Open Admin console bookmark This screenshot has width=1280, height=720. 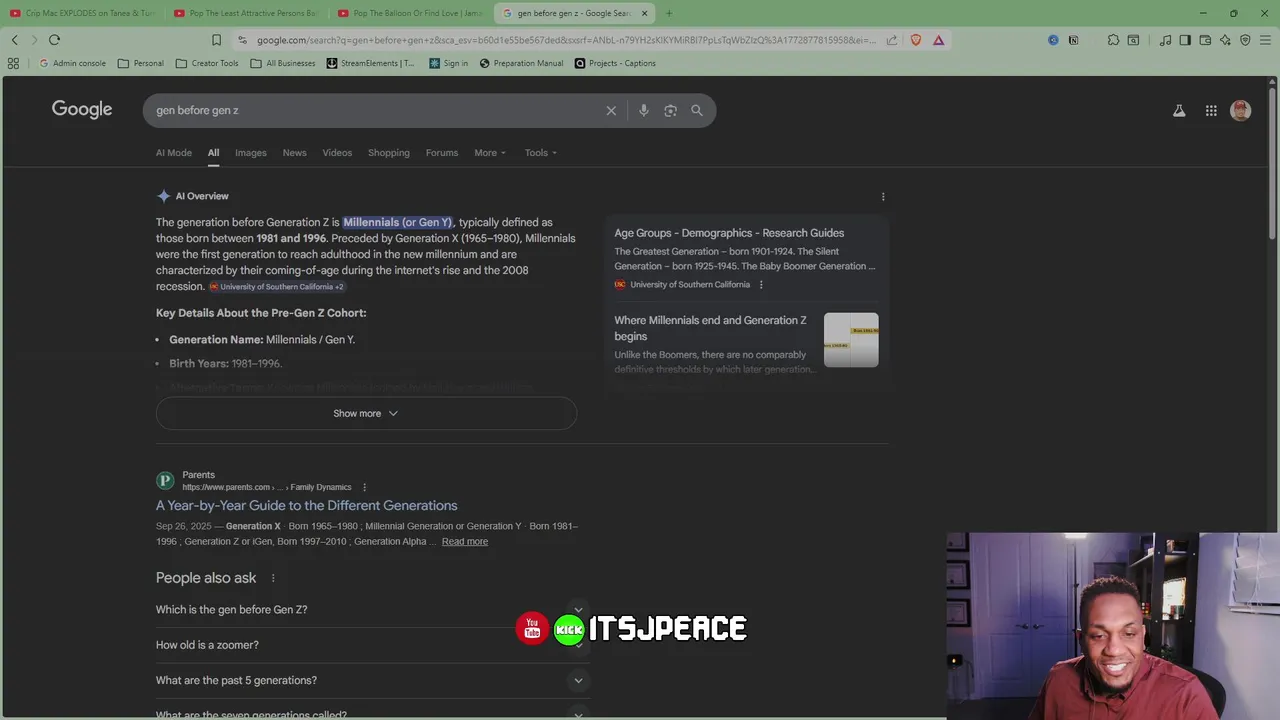[71, 63]
